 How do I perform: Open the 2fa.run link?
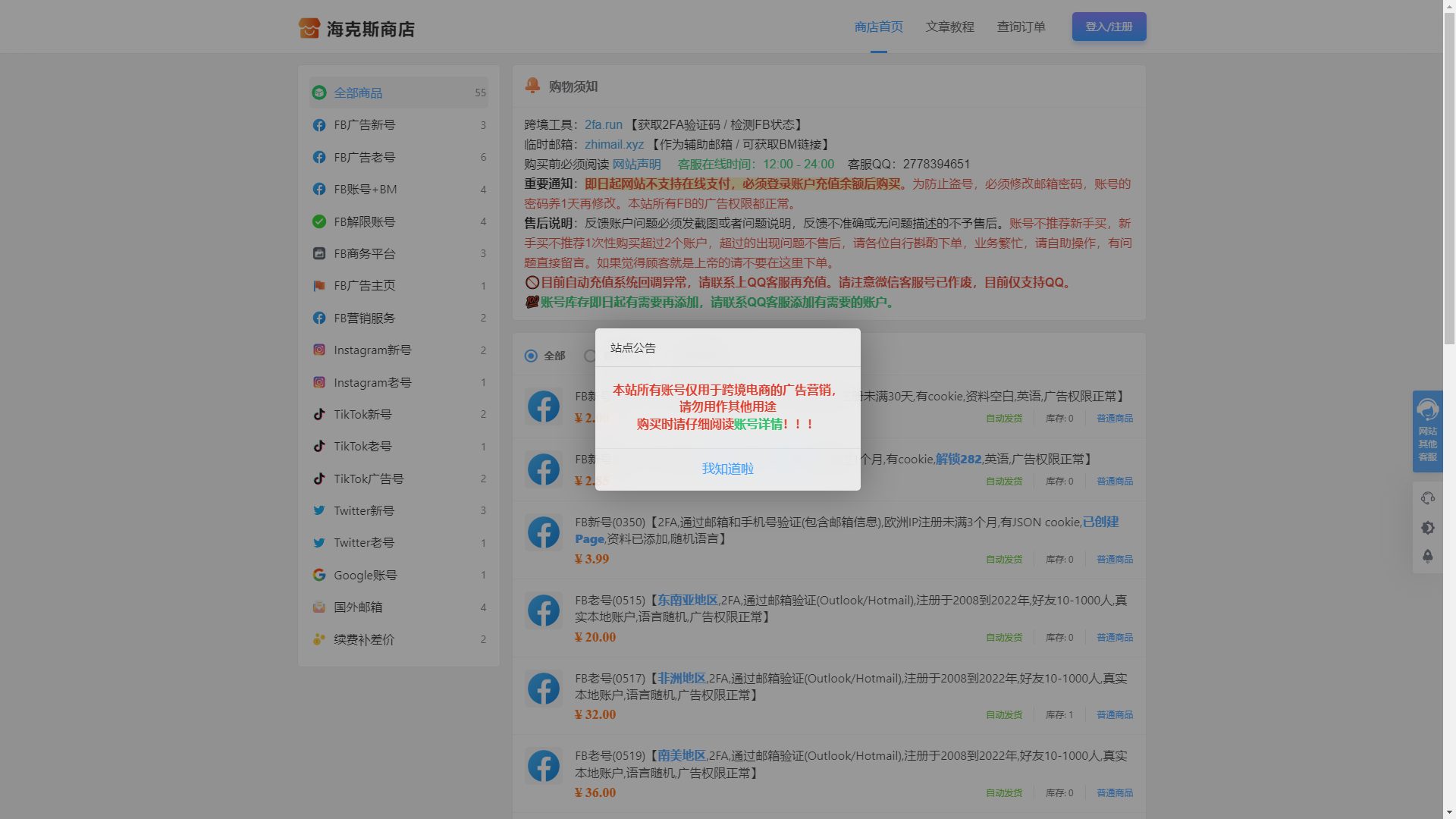pos(603,124)
